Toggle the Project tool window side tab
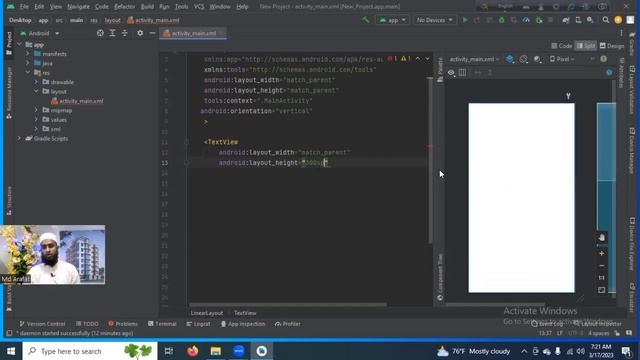 tap(9, 43)
